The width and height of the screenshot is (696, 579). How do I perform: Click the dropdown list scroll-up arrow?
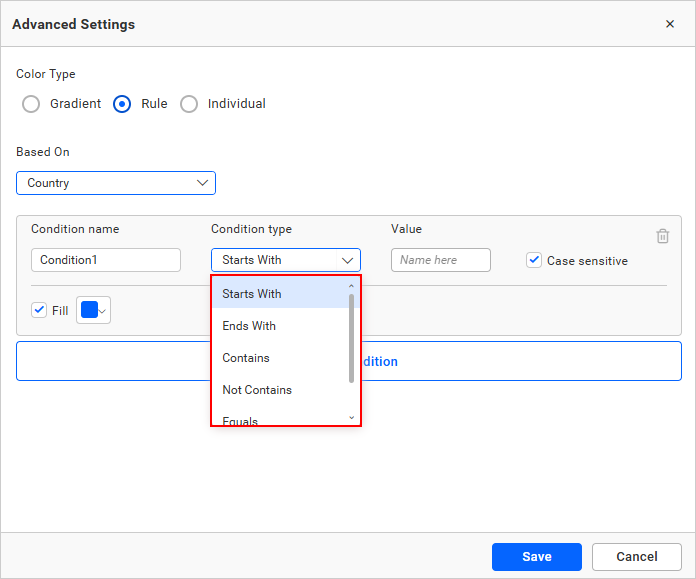(351, 287)
